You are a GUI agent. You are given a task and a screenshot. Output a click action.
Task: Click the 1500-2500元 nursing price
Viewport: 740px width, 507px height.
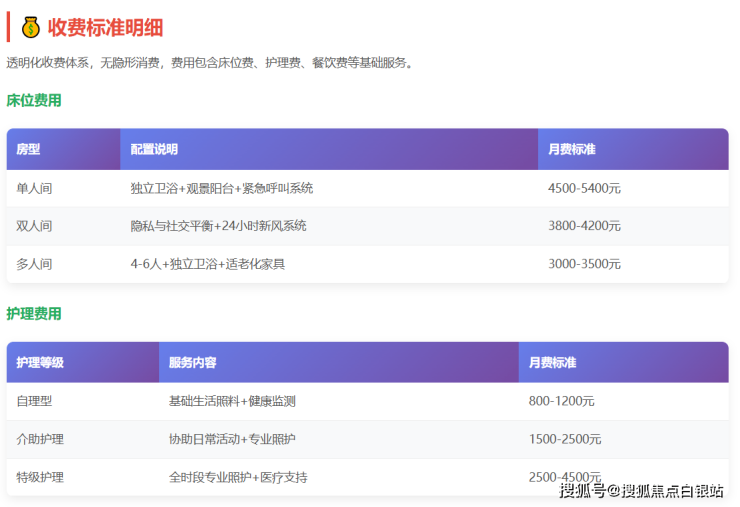[x=565, y=439]
